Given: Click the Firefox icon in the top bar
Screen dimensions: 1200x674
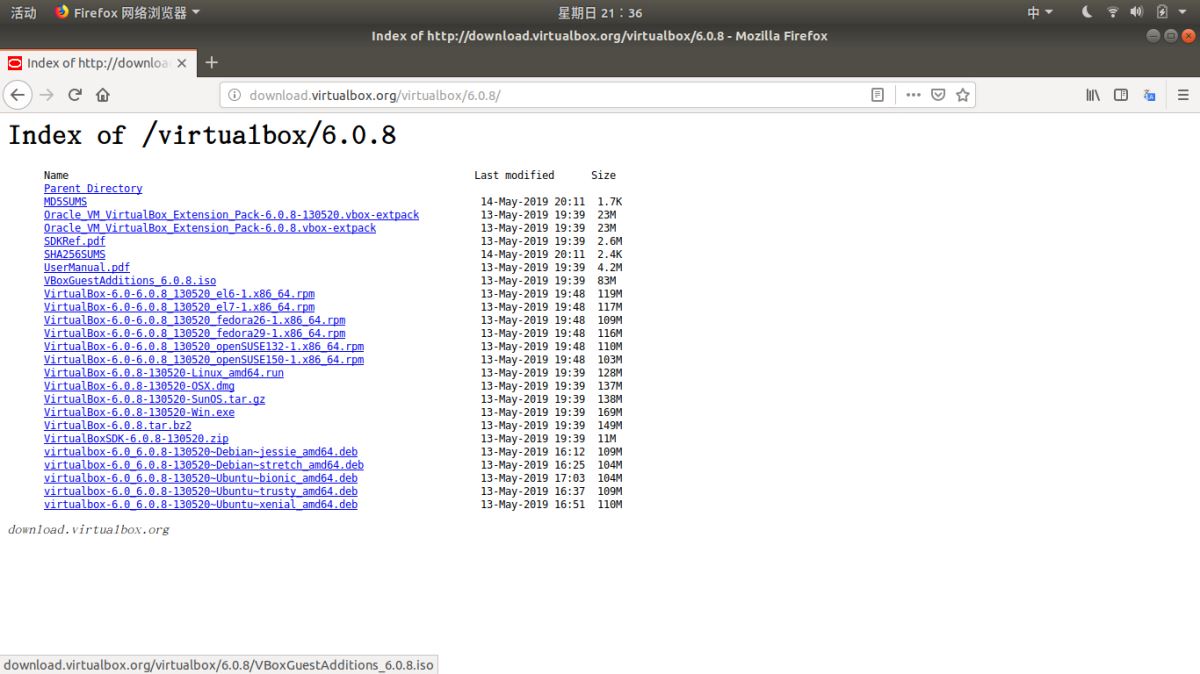Looking at the screenshot, I should (x=62, y=12).
